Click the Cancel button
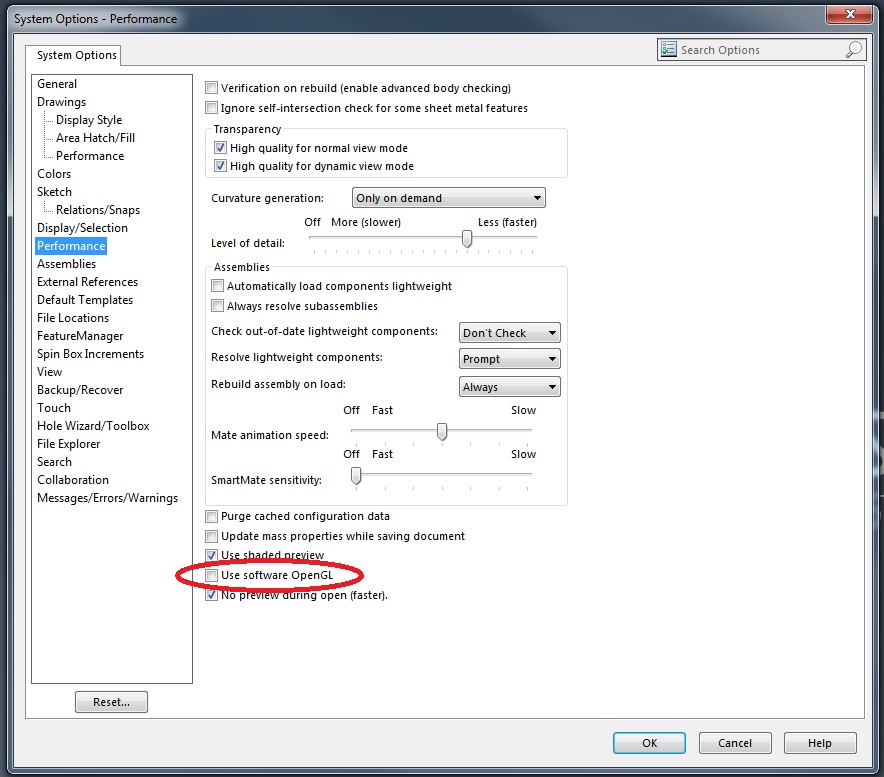884x777 pixels. coord(735,743)
